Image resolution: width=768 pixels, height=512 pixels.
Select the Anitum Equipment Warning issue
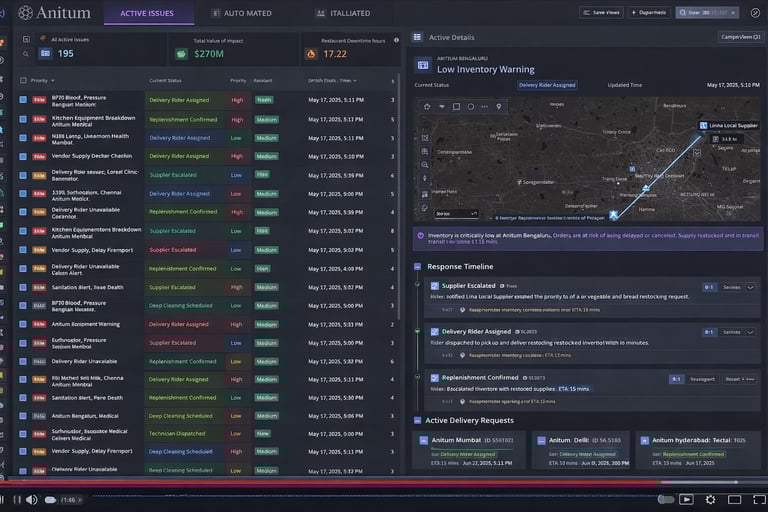pos(86,324)
